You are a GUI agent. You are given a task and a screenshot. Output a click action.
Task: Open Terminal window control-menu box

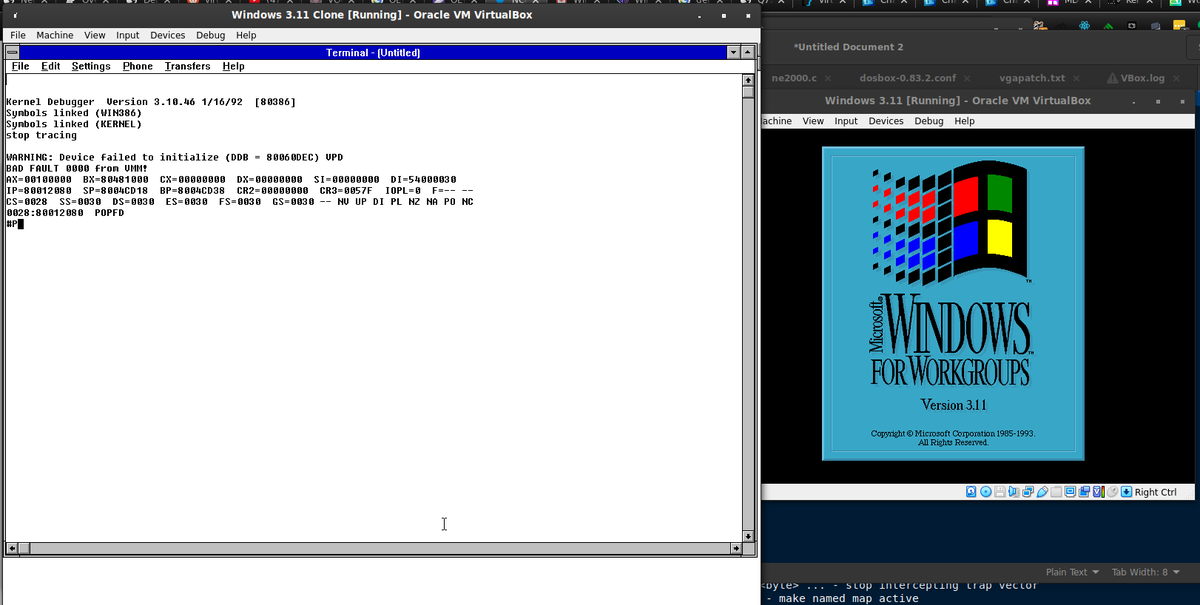(x=14, y=52)
